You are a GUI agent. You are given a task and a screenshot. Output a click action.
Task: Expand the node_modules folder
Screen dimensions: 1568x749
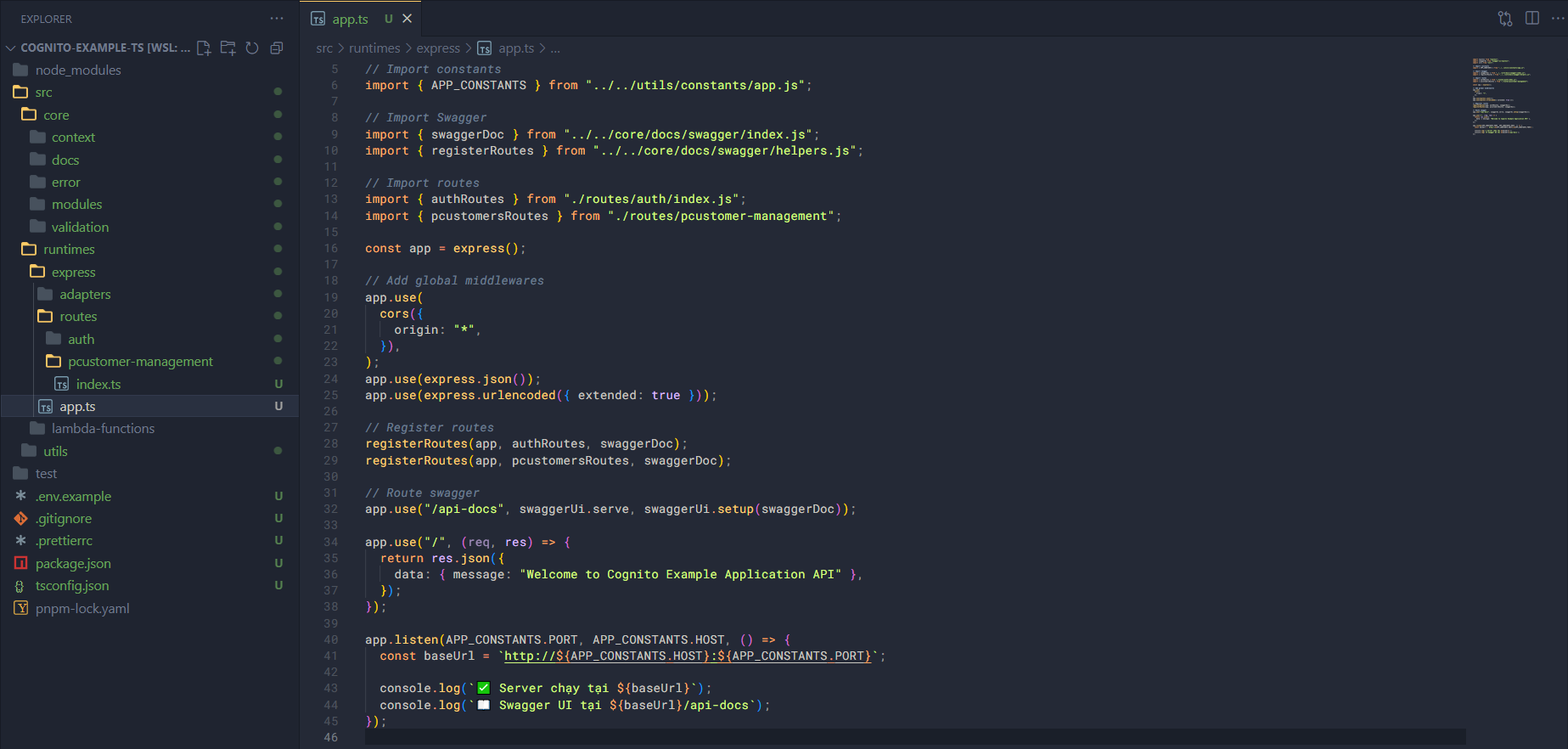point(78,70)
